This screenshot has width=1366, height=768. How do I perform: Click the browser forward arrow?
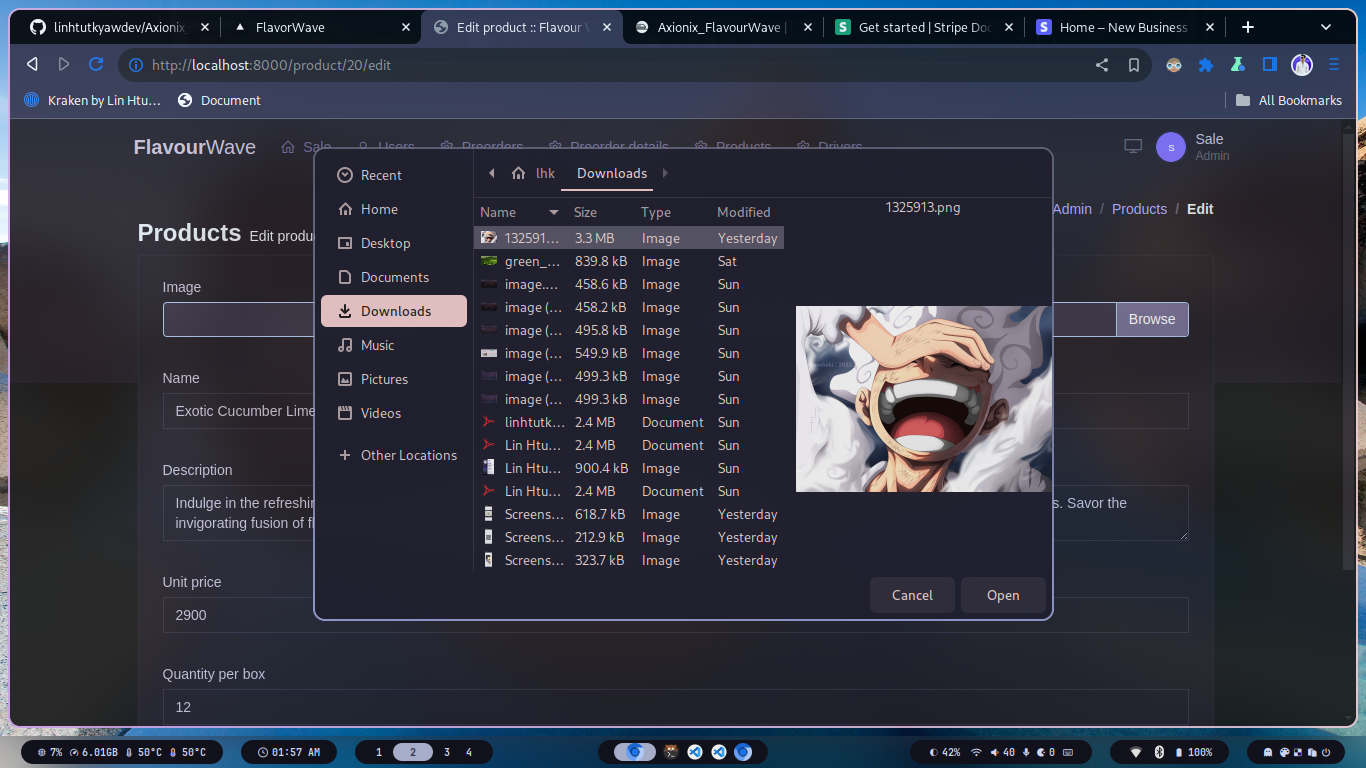(x=64, y=65)
